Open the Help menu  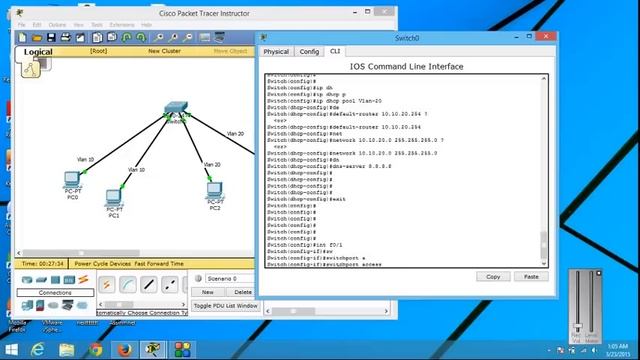pyautogui.click(x=147, y=25)
